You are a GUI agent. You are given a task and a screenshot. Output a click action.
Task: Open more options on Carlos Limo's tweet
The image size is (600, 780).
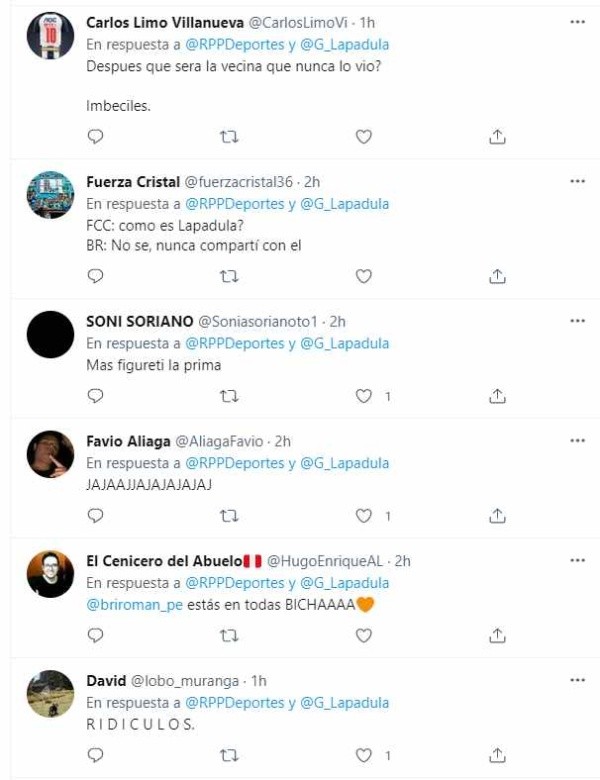pyautogui.click(x=577, y=22)
